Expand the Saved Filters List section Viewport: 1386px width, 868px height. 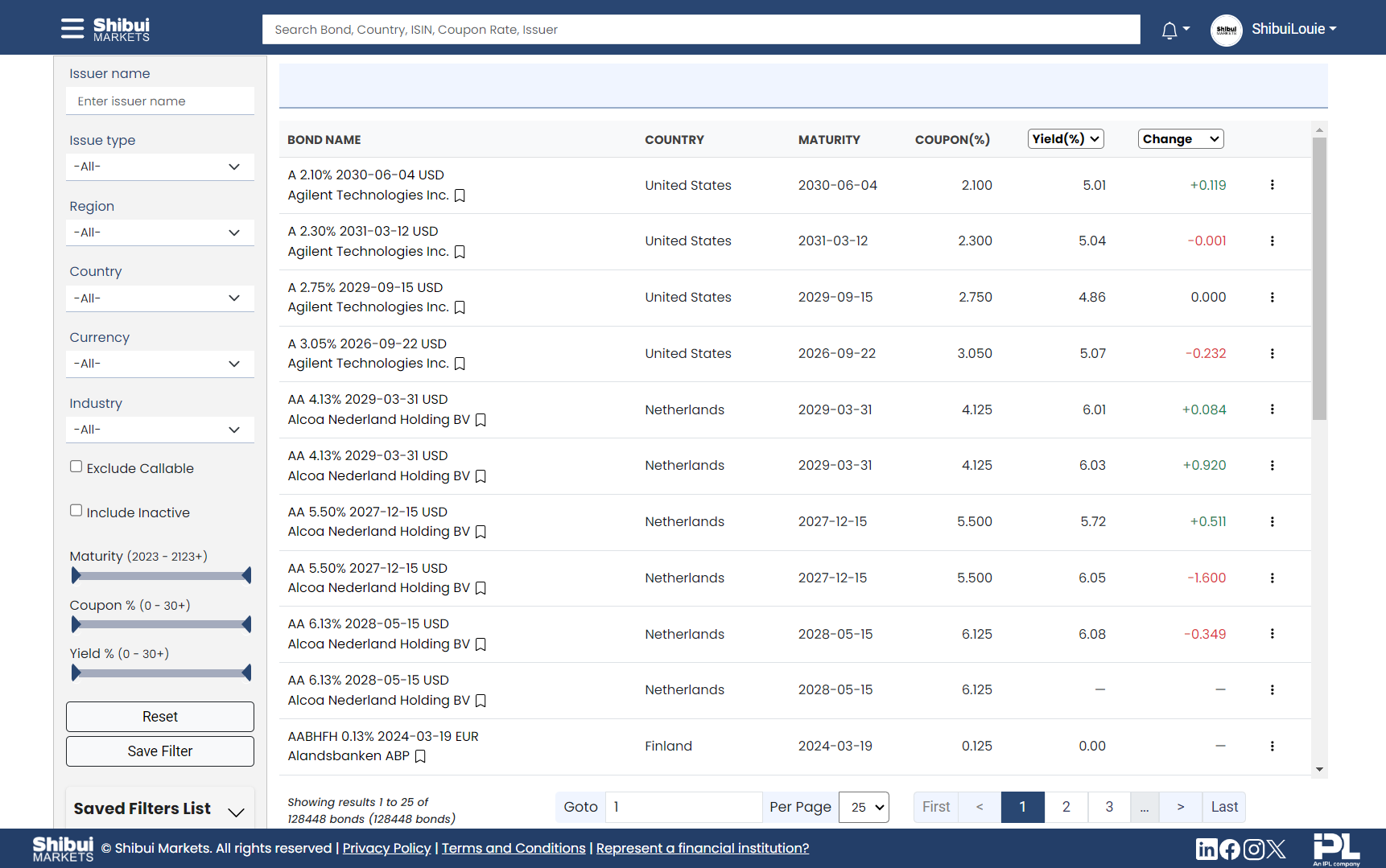click(159, 809)
